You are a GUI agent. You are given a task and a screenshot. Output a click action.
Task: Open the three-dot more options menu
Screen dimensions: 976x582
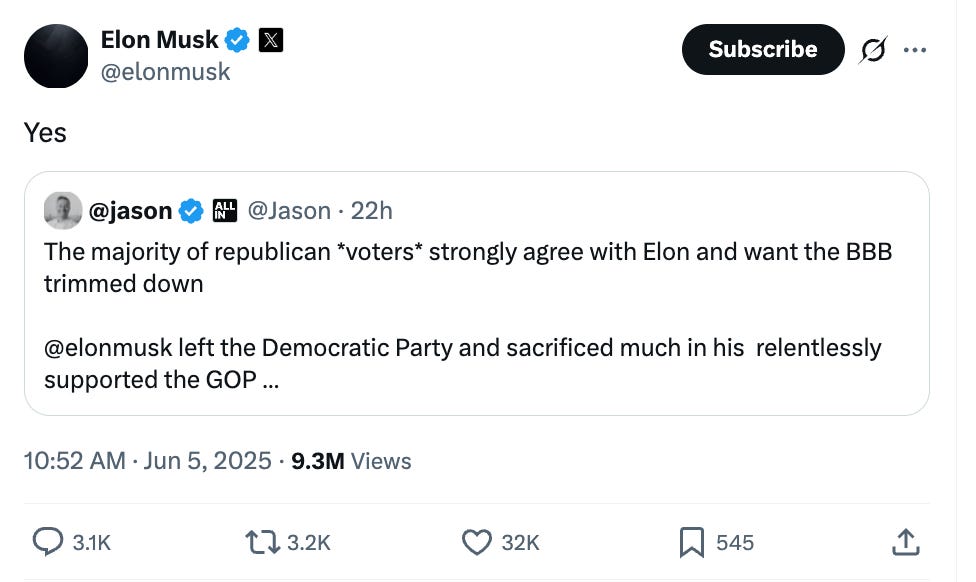pos(914,50)
